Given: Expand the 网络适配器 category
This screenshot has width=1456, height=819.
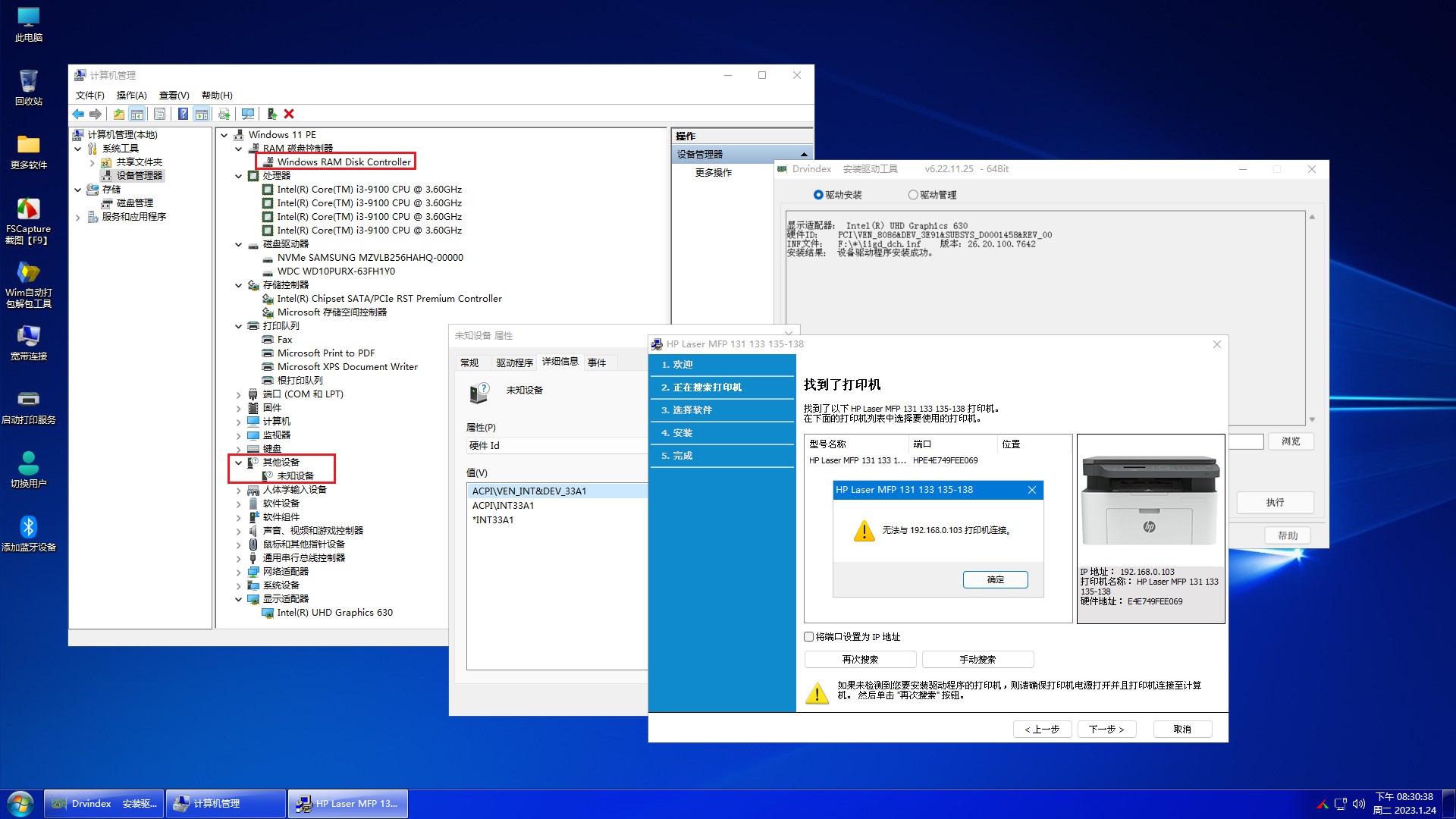Looking at the screenshot, I should coord(239,572).
